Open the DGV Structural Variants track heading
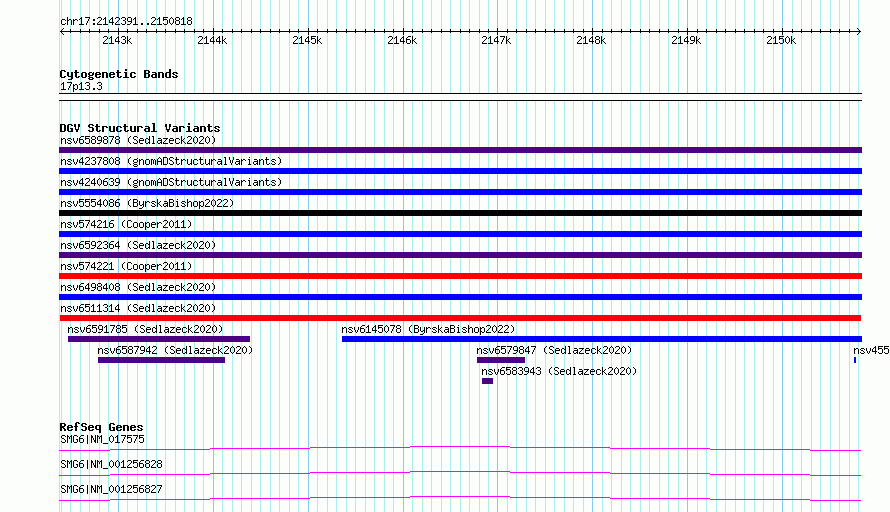The image size is (890, 512). 140,128
